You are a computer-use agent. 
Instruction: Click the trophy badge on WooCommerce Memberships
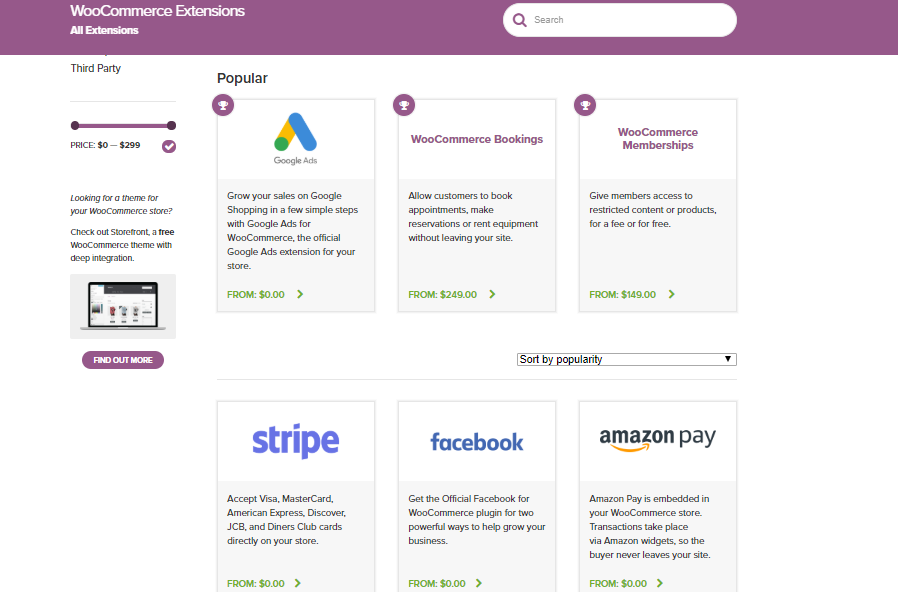(x=585, y=105)
